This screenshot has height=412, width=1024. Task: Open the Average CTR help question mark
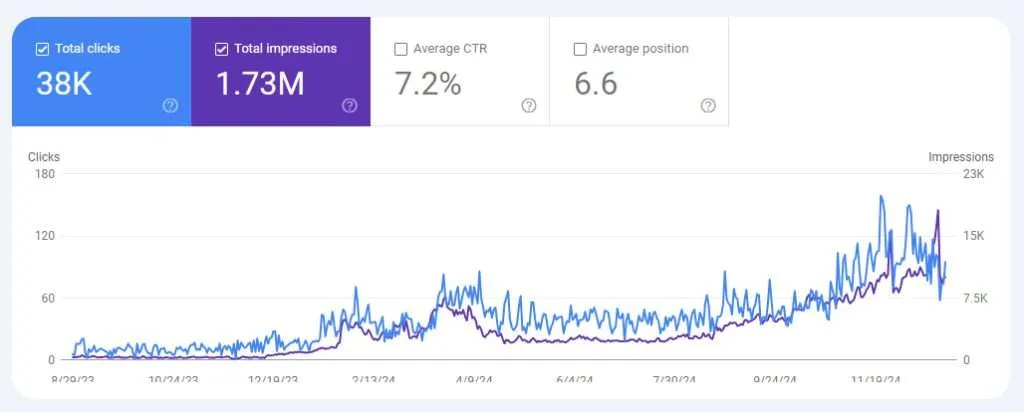pyautogui.click(x=528, y=105)
